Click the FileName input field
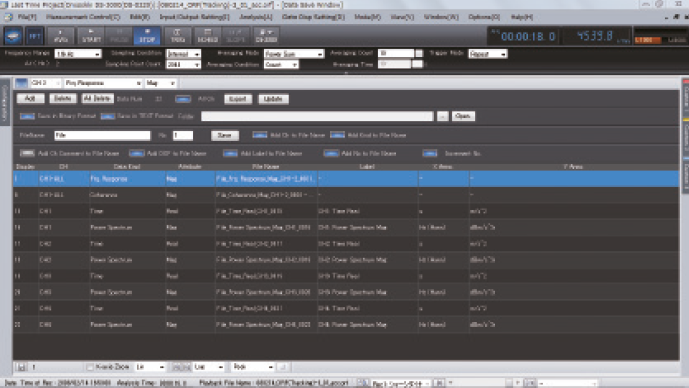This screenshot has width=689, height=388. click(x=102, y=135)
